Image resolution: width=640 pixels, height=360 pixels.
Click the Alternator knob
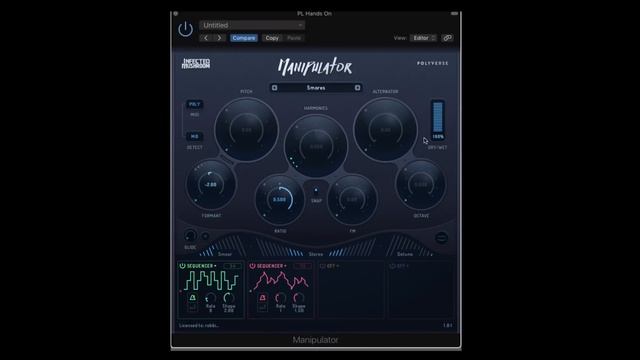tap(385, 130)
